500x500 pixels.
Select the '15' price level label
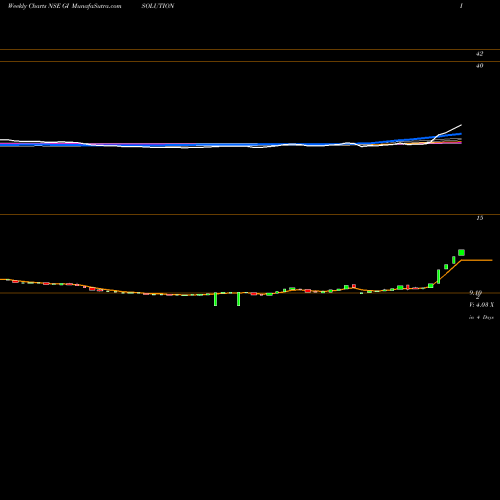[x=479, y=218]
